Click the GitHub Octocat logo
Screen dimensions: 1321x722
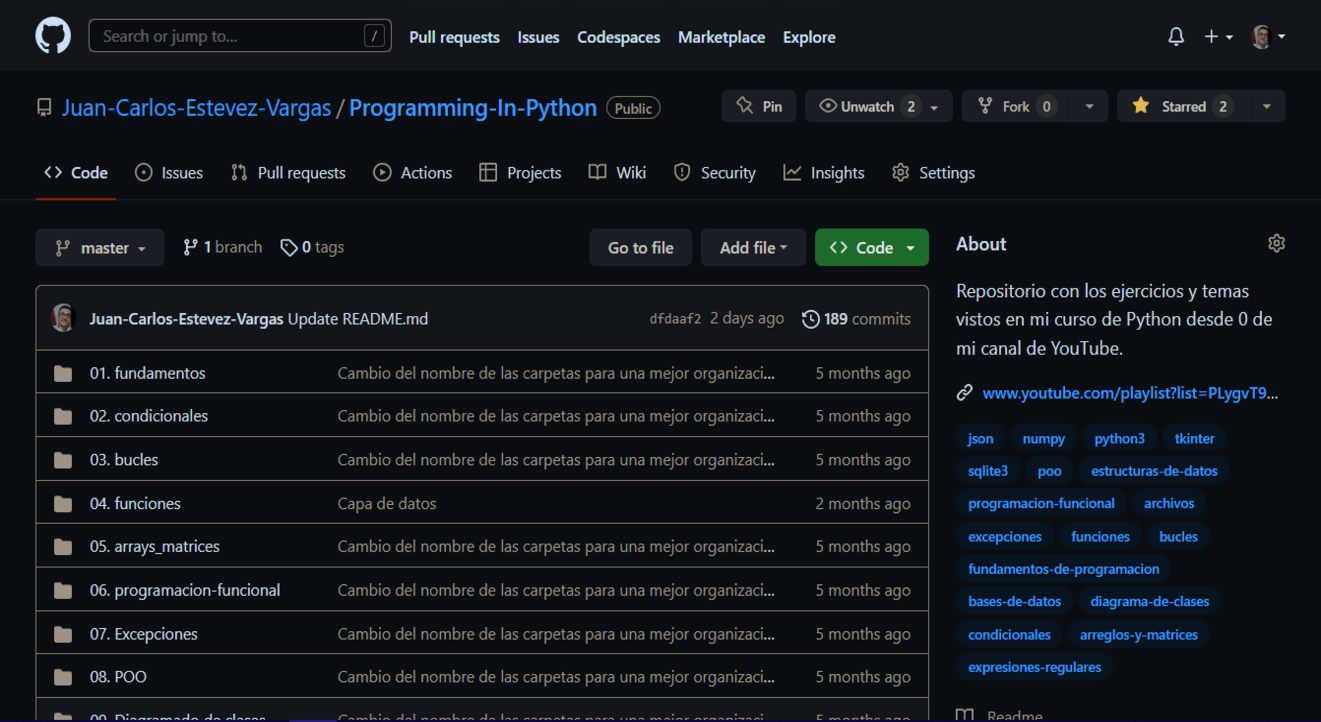pos(53,36)
